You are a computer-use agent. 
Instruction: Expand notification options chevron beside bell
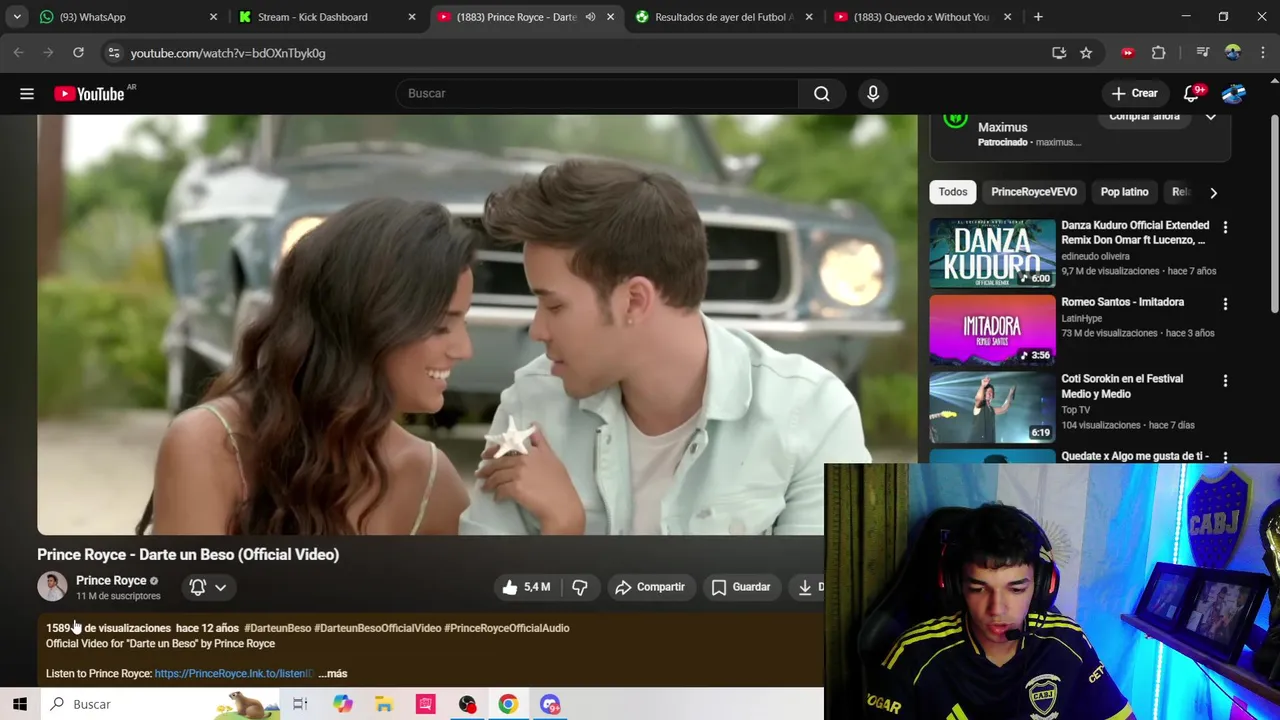(x=221, y=588)
